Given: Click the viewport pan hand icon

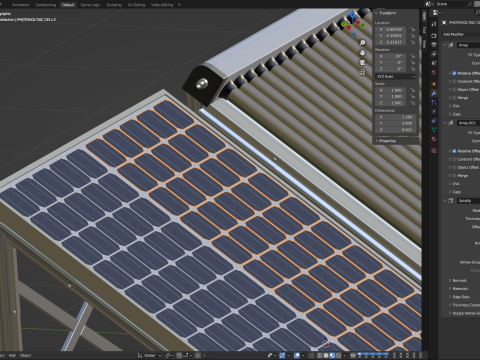Looking at the screenshot, I should click(x=362, y=53).
